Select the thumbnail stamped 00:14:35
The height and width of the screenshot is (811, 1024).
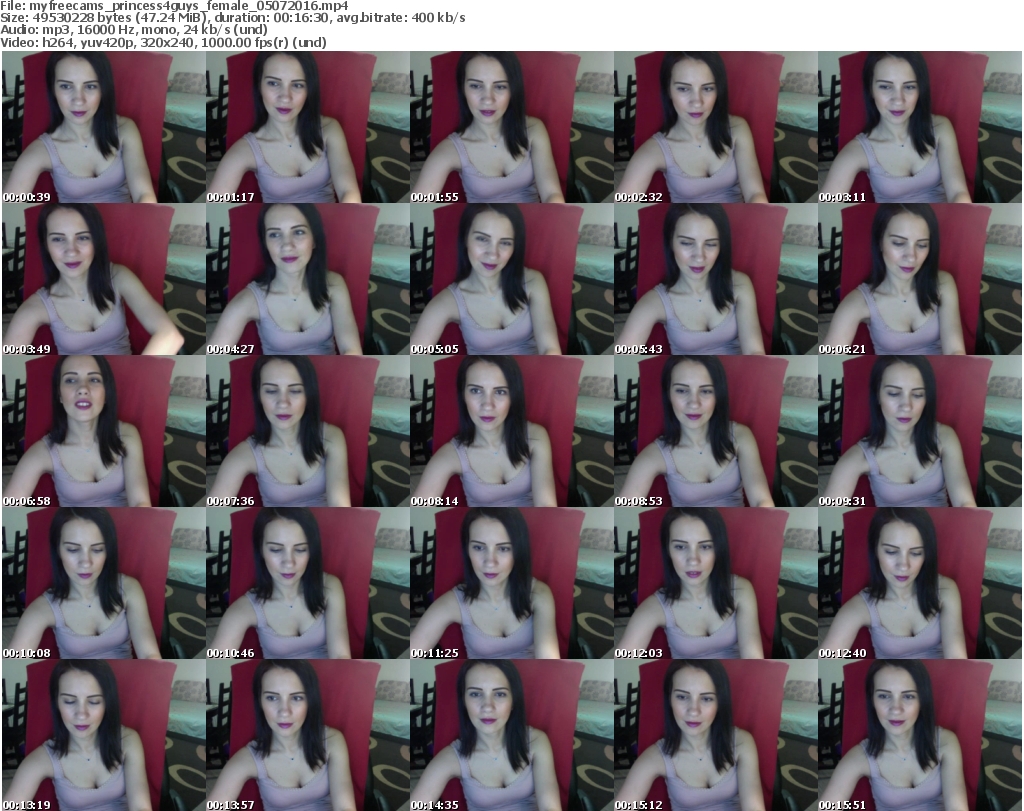[512, 735]
